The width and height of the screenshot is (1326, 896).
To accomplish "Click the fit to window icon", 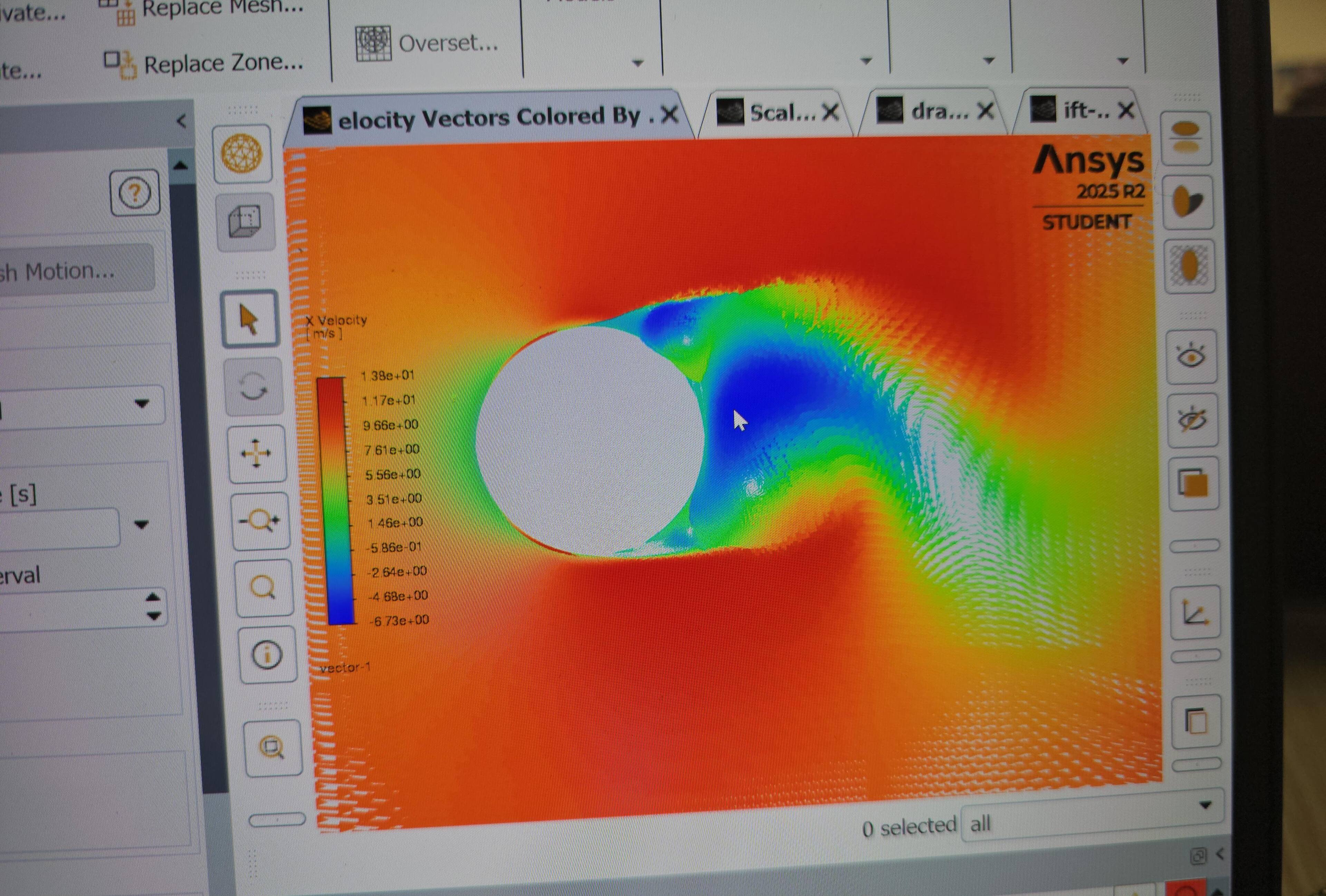I will tap(272, 748).
